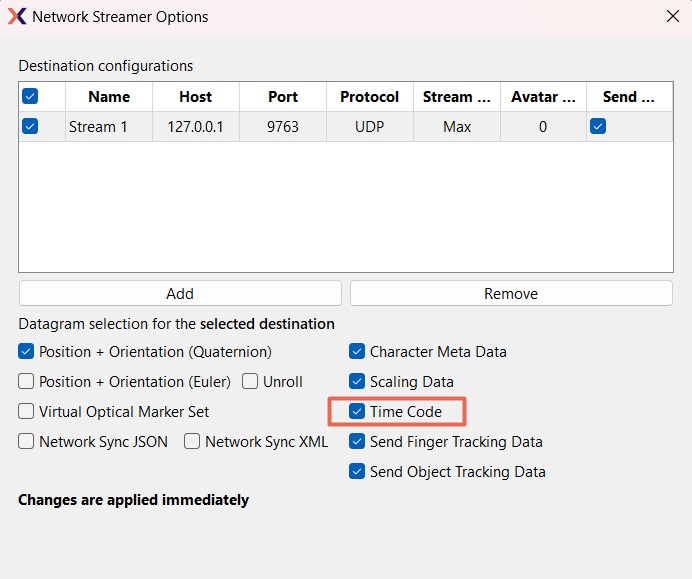Image resolution: width=692 pixels, height=579 pixels.
Task: Click the Host field 127.0.0.1
Action: (x=196, y=127)
